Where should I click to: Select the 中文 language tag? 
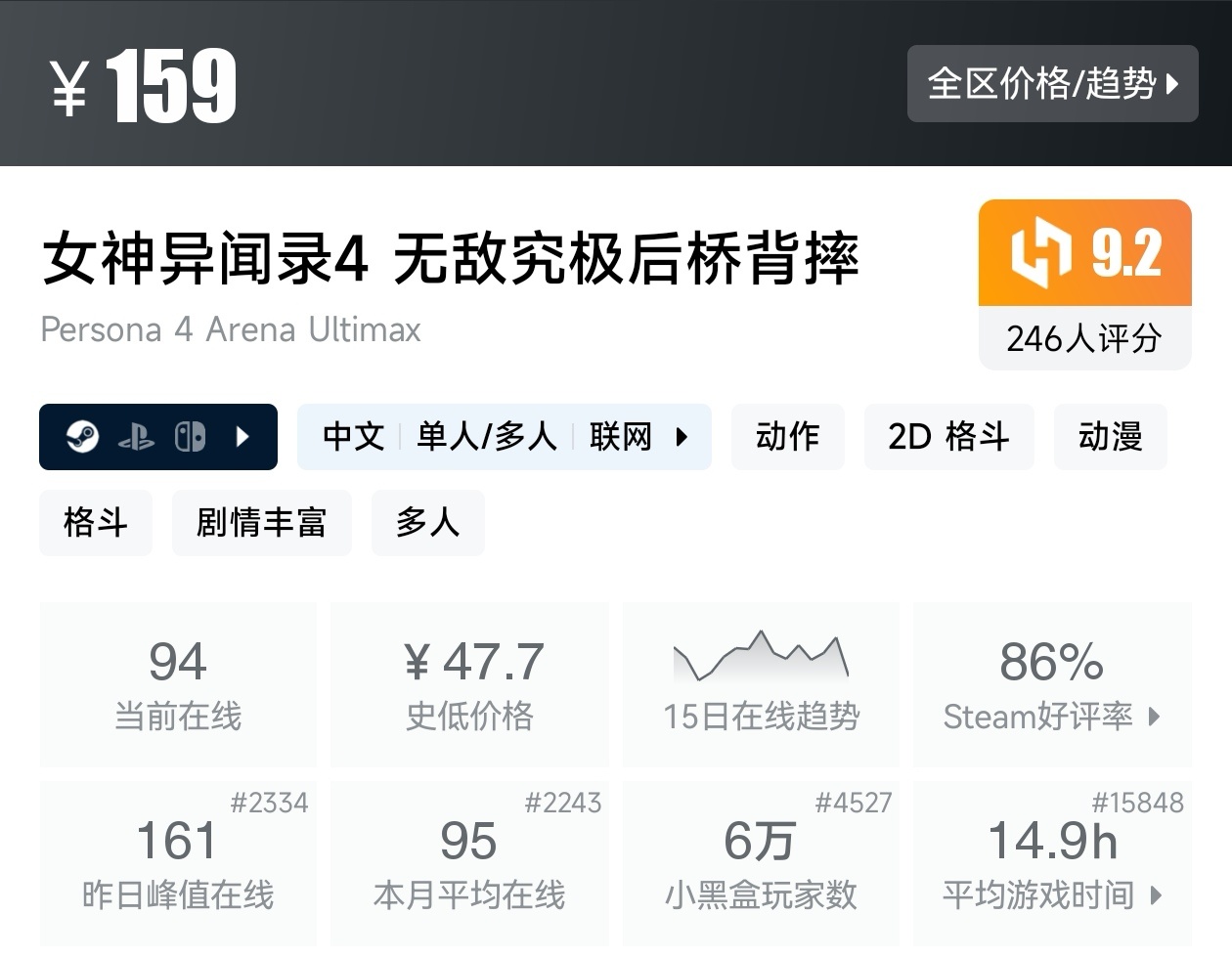[354, 436]
